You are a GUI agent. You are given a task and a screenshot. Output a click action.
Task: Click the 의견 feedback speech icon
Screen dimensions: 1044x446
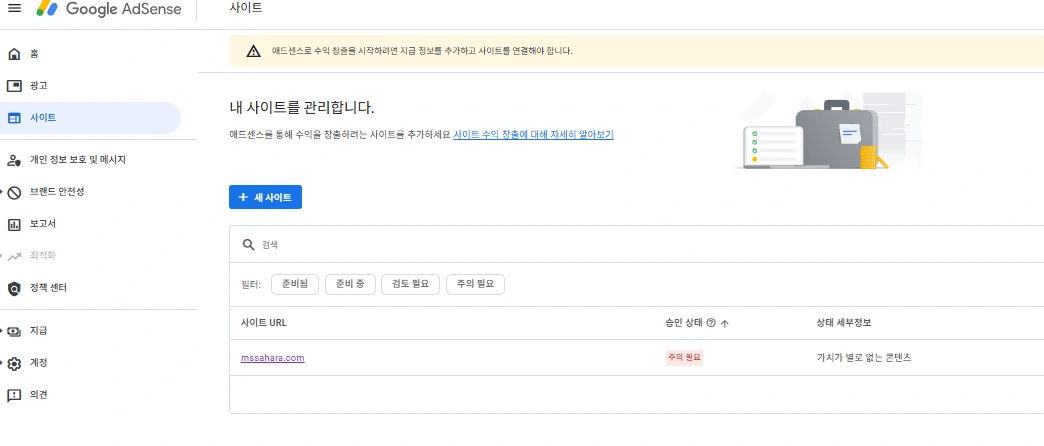(14, 395)
